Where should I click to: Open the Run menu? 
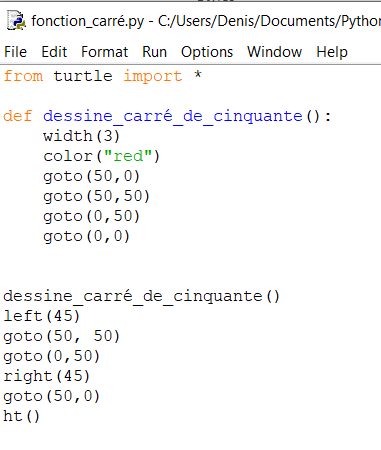[x=154, y=52]
